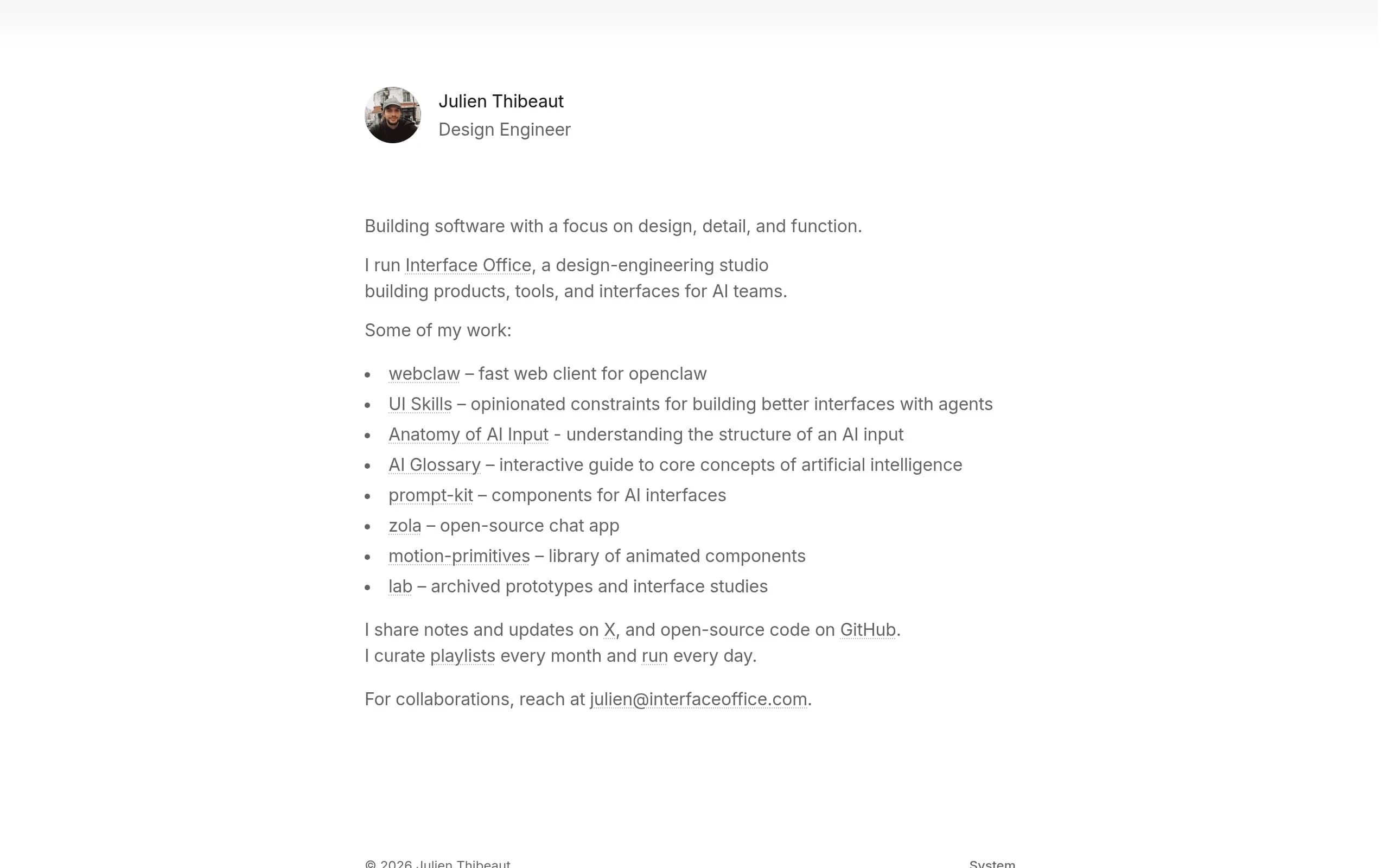Visit the UI Skills link

click(419, 404)
